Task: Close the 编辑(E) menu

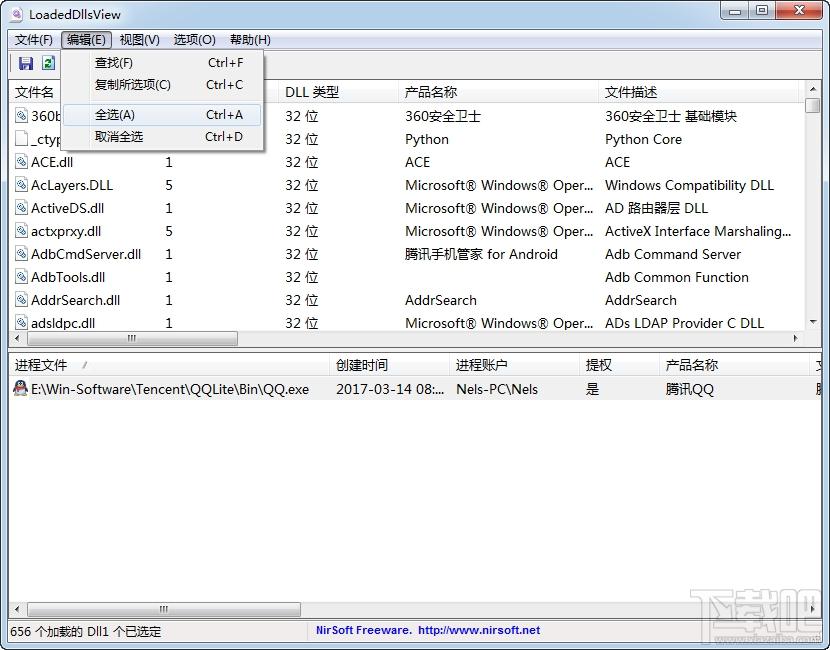Action: [86, 40]
